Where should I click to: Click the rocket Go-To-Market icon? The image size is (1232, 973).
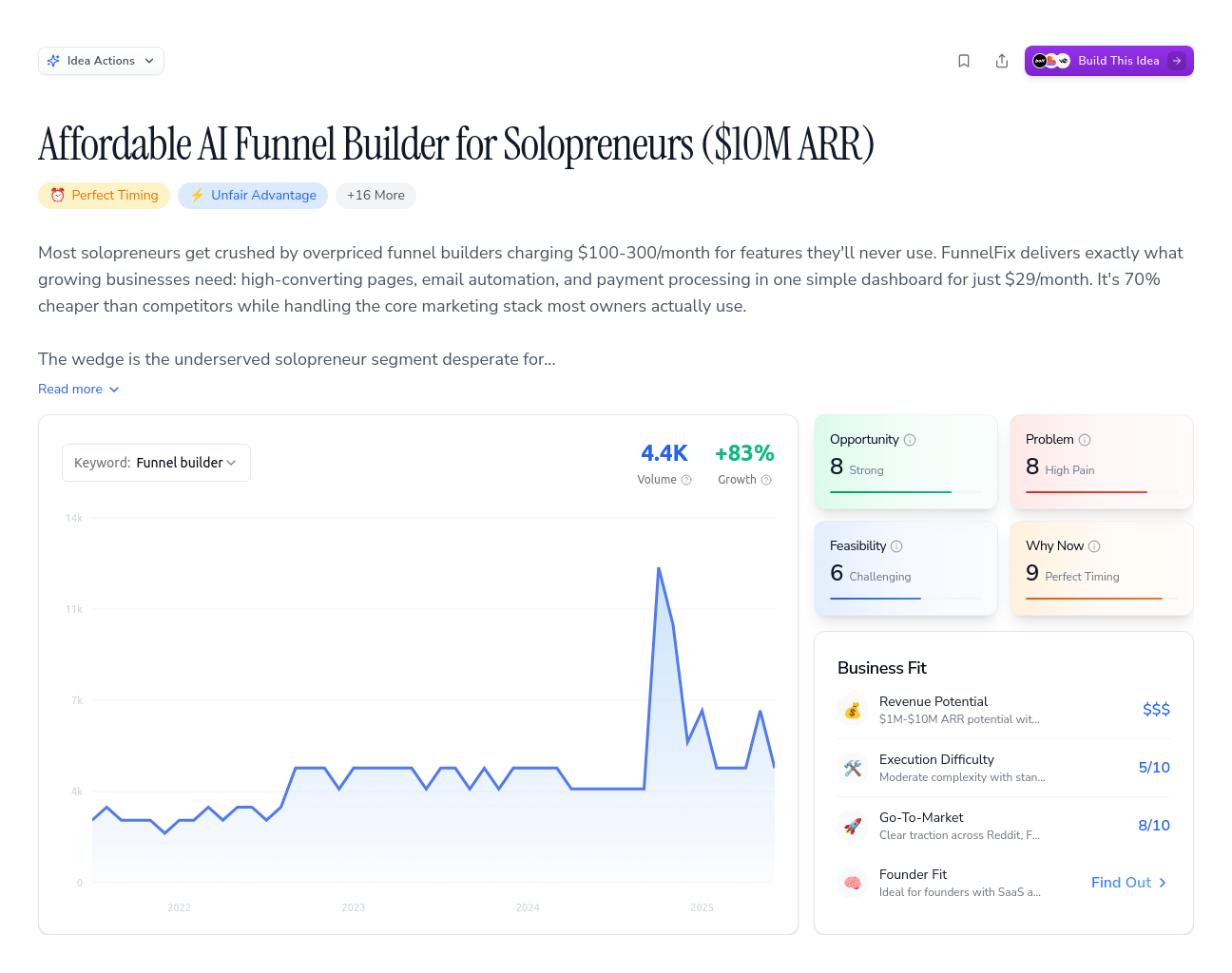click(853, 826)
